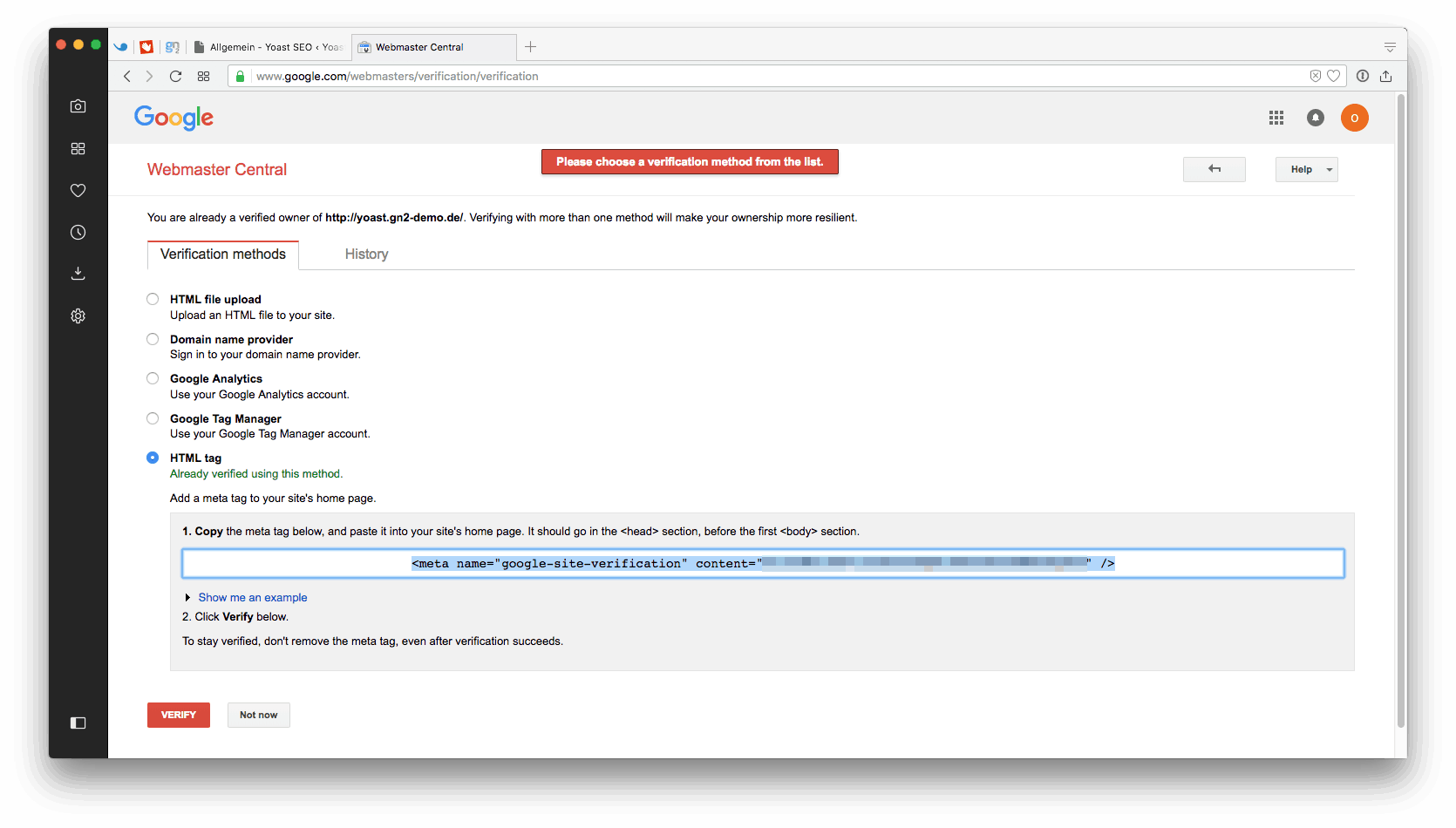Open the gray pinned tab
Image resolution: width=1456 pixels, height=828 pixels.
[173, 47]
